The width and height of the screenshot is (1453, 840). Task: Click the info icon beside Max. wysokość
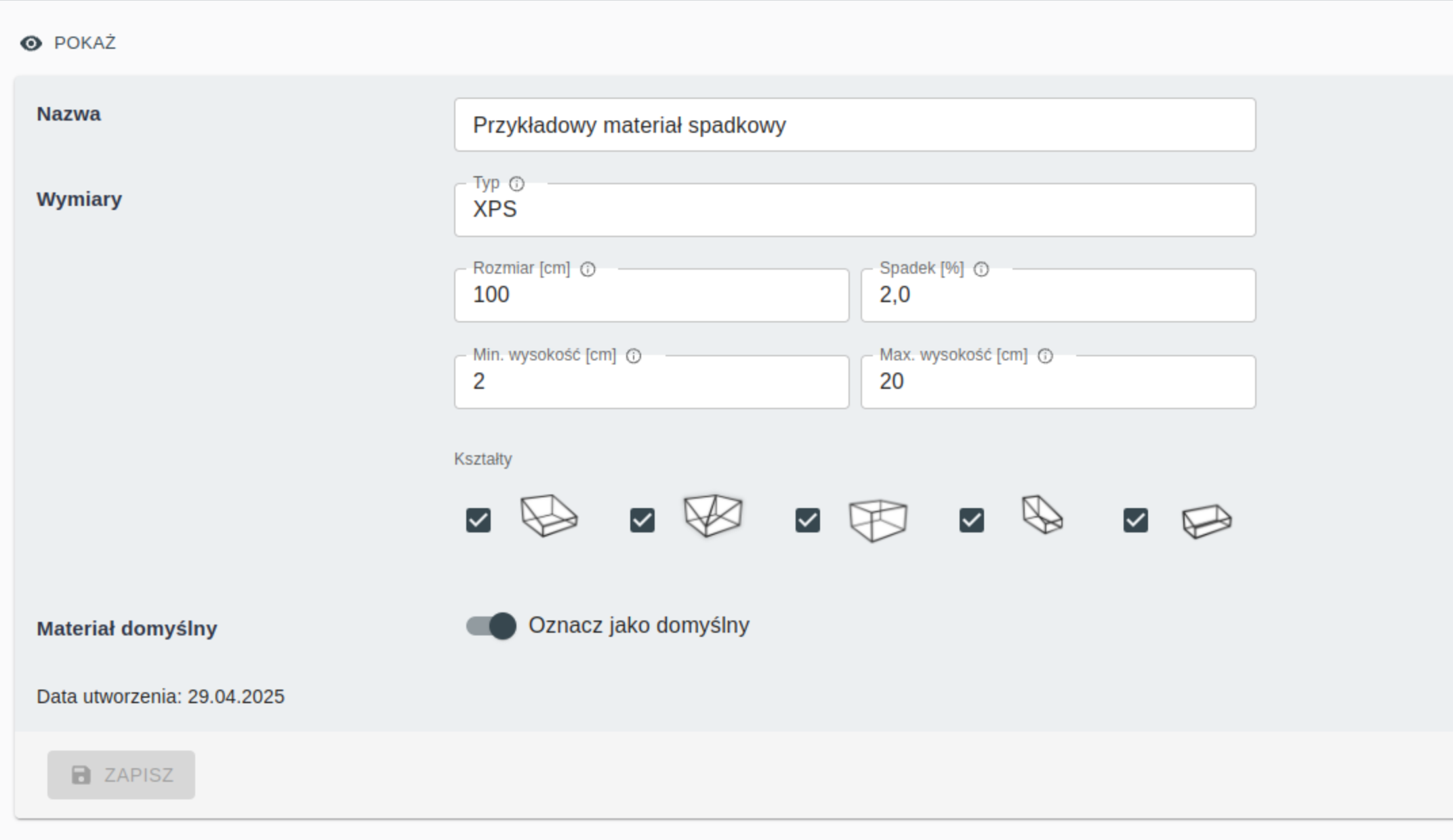[x=1045, y=356]
